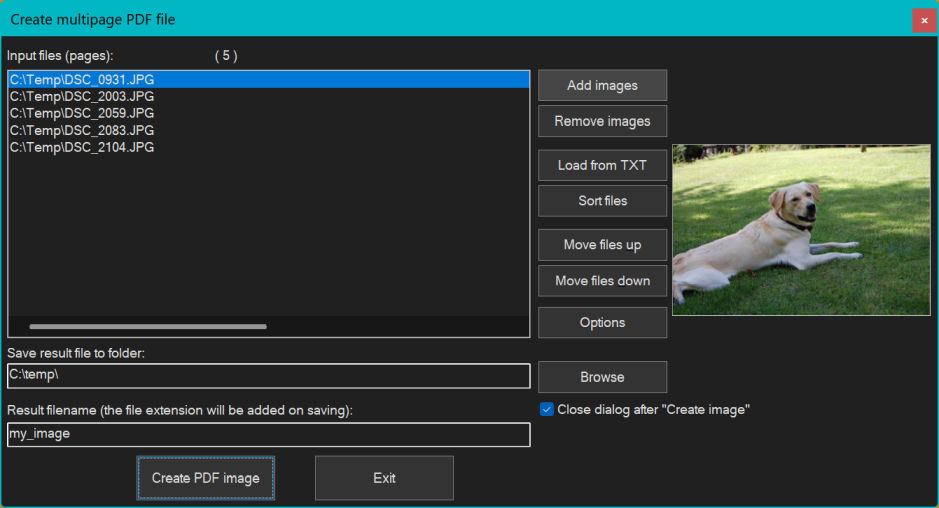Viewport: 939px width, 508px height.
Task: Select DSC_2104.JPG in the pages list
Action: tap(82, 147)
